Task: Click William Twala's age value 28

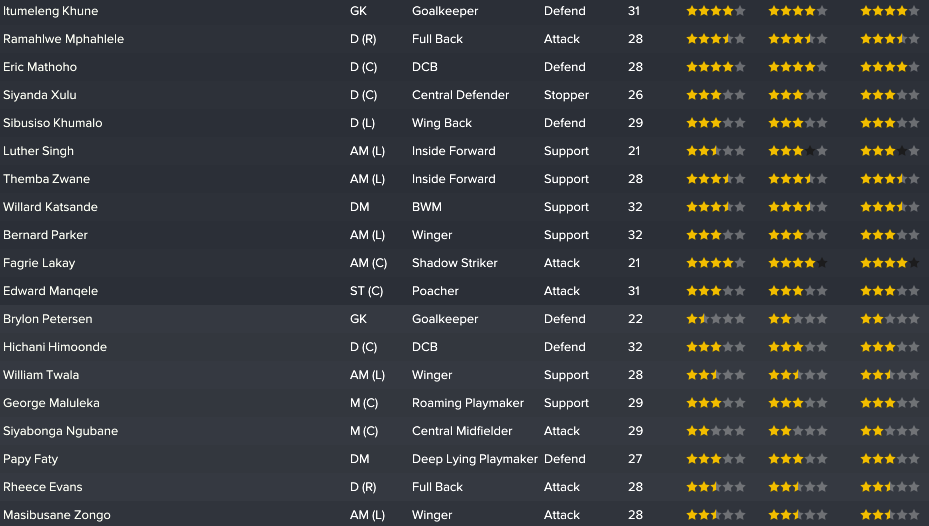Action: tap(636, 375)
